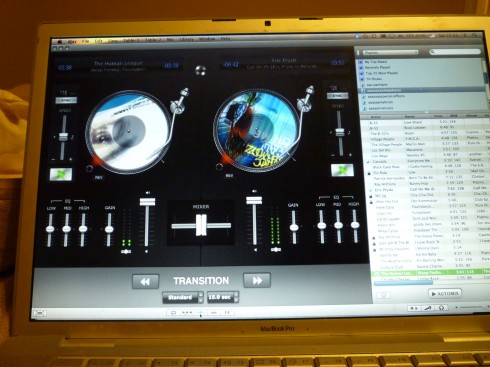Select the My Top Rated playlist

(375, 62)
